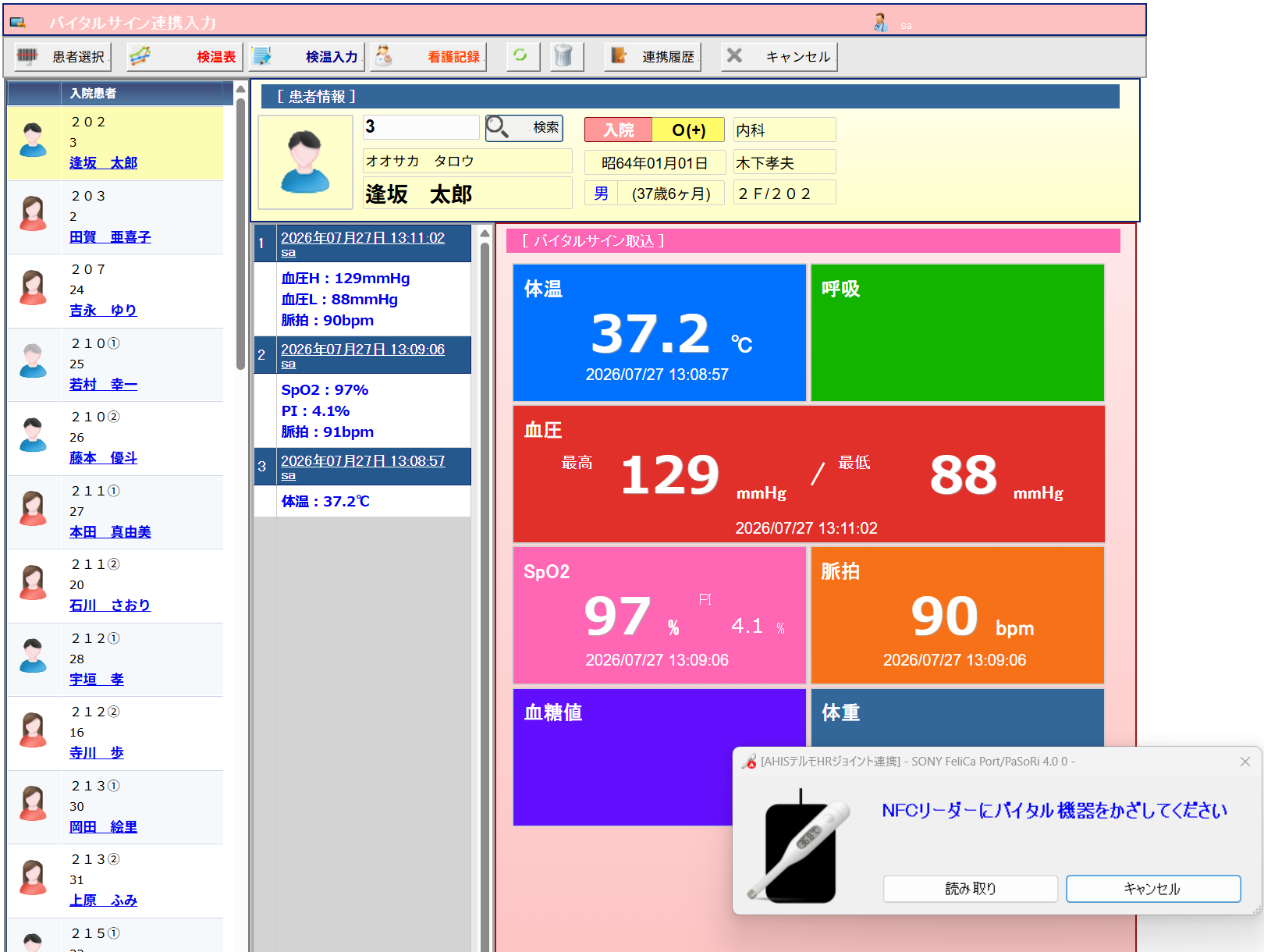Click the 体重 weight tile
The image size is (1264, 952).
pyautogui.click(x=957, y=717)
